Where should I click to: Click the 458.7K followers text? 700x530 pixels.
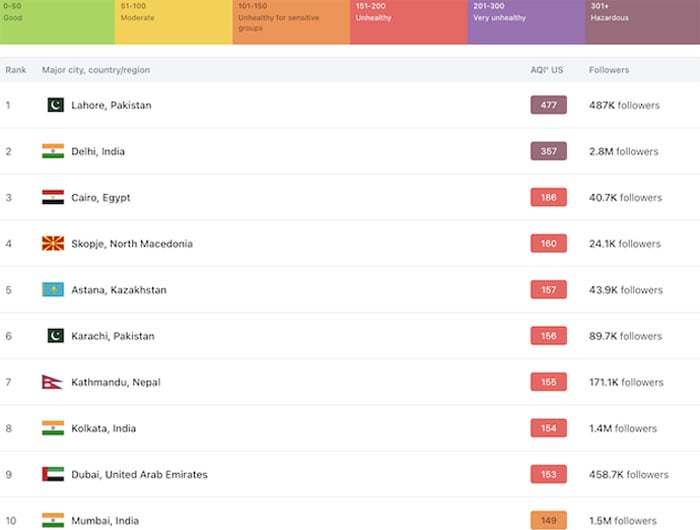coord(629,475)
